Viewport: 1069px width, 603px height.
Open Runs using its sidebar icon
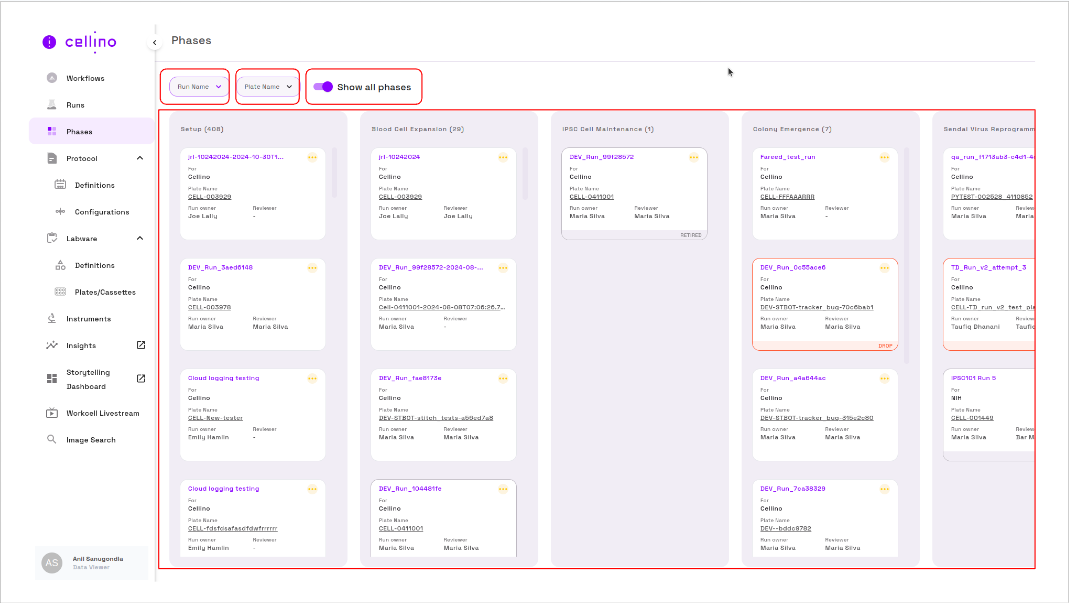[50, 104]
